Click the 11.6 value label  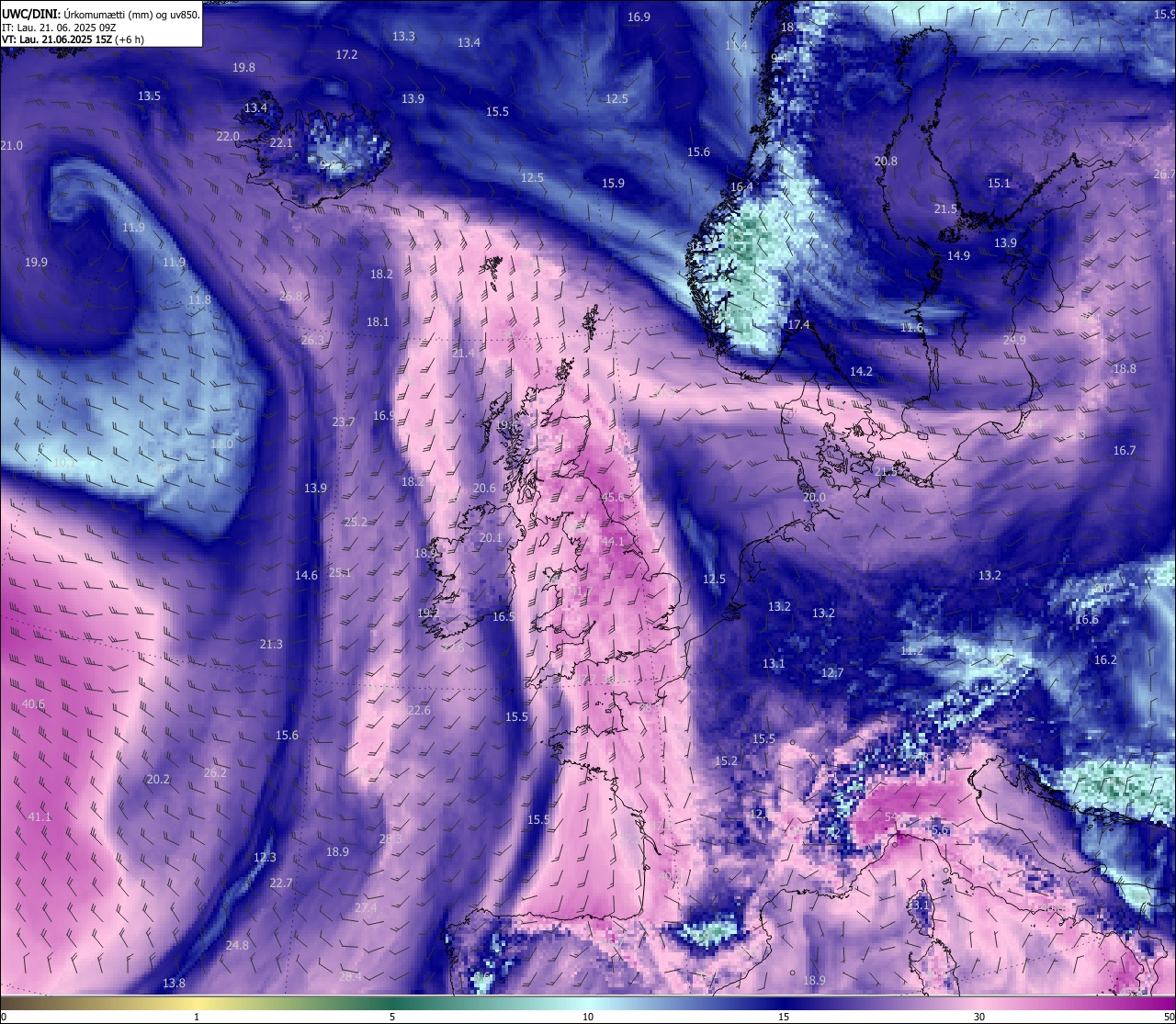(x=911, y=328)
